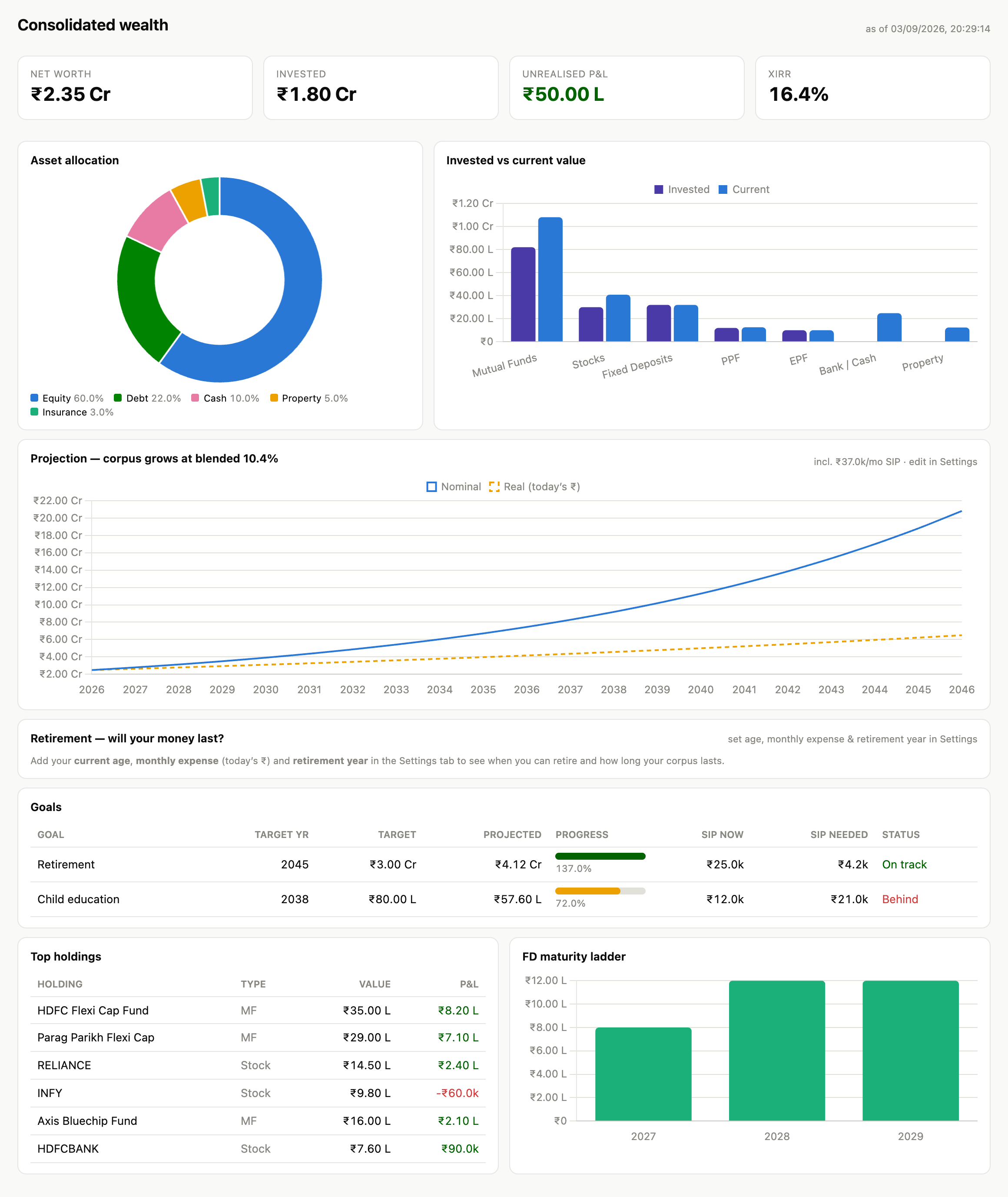The image size is (1008, 1197).
Task: Click the Child education goal name
Action: coord(78,899)
